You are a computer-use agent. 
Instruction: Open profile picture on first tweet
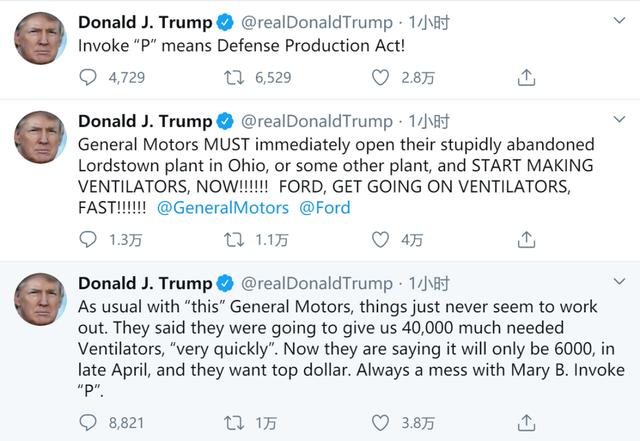40,39
